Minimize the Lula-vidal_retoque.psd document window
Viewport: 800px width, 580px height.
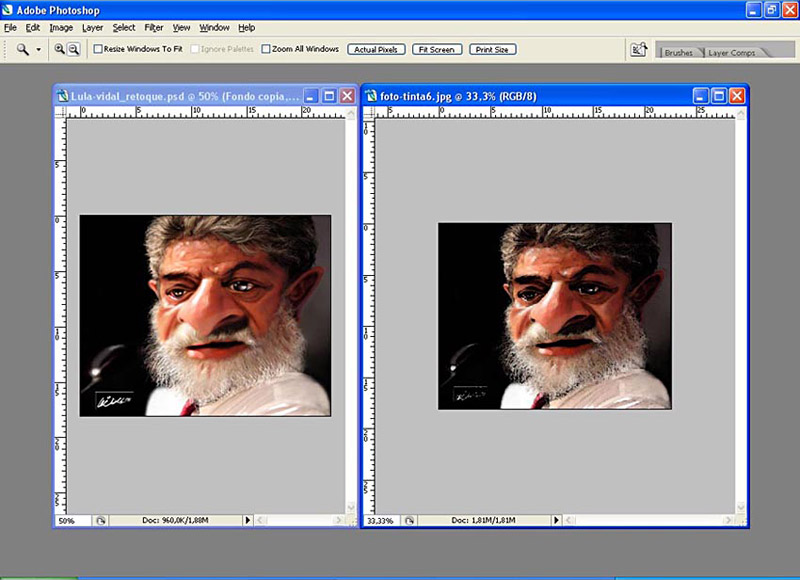(x=311, y=96)
